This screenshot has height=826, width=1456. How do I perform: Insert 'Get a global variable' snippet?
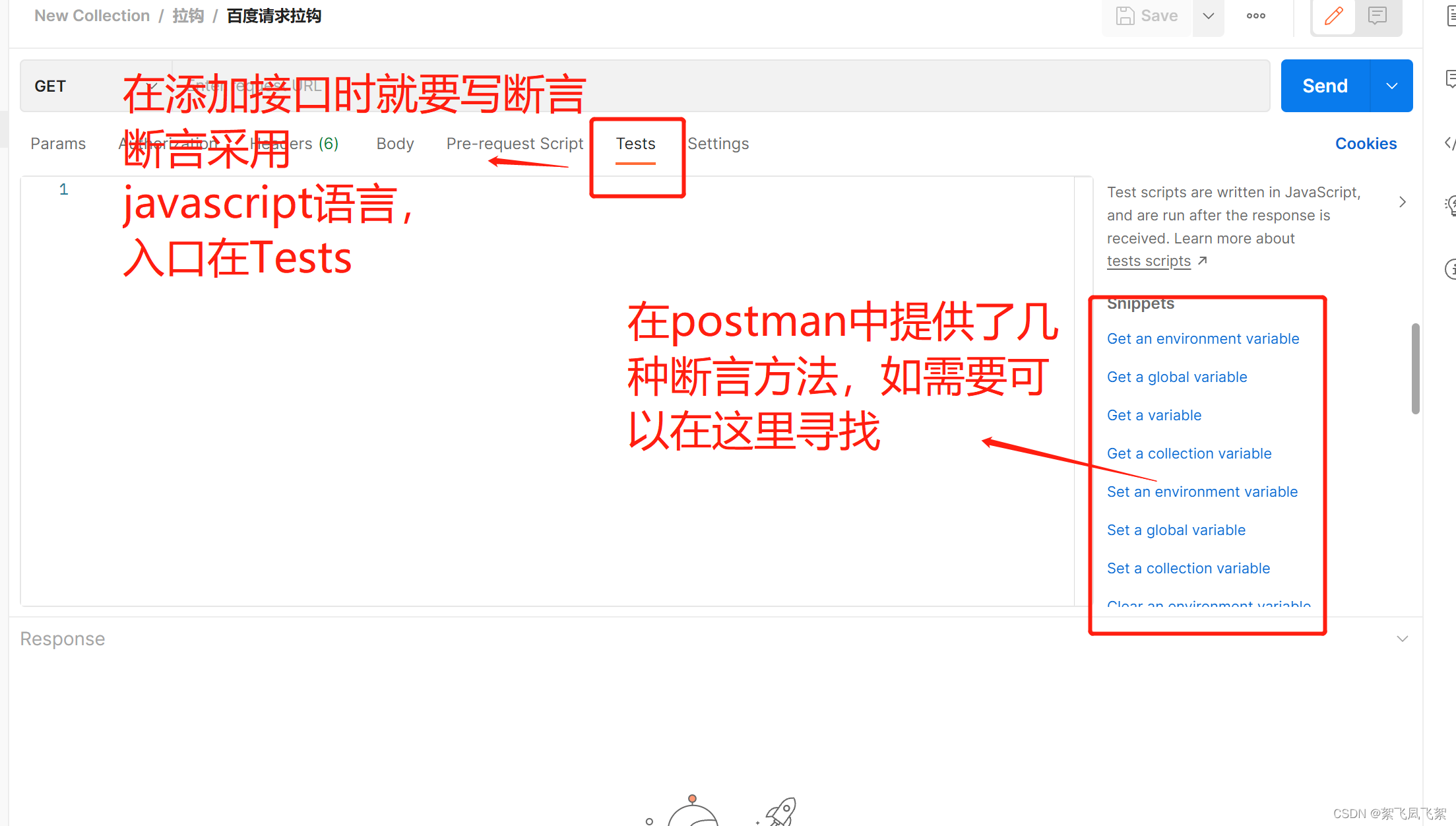1176,377
